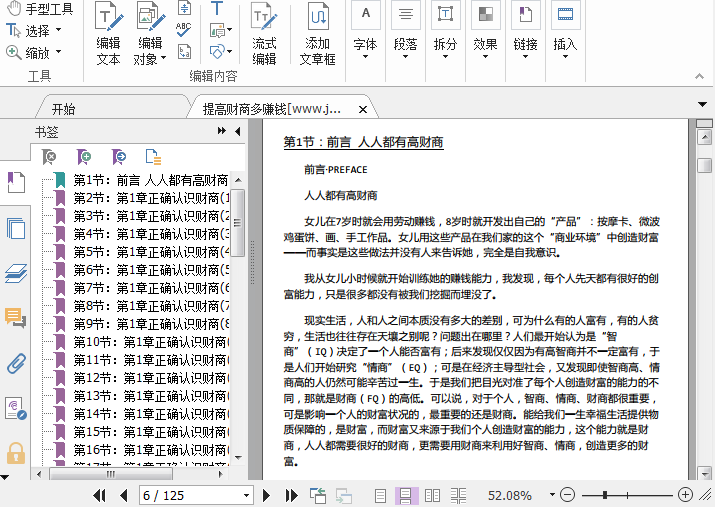Close the 提高财商多赚钱 document tab
715x507 pixels.
click(x=363, y=109)
